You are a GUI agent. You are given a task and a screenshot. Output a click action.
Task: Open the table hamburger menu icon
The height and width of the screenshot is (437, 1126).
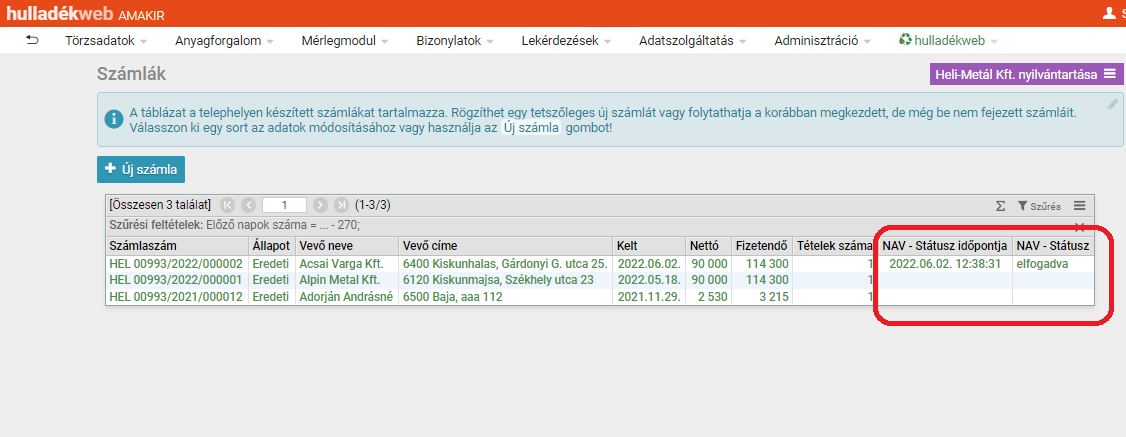coord(1079,205)
